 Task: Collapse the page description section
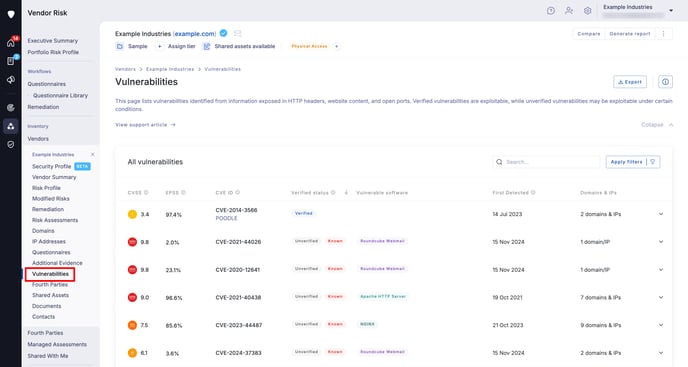coord(657,125)
